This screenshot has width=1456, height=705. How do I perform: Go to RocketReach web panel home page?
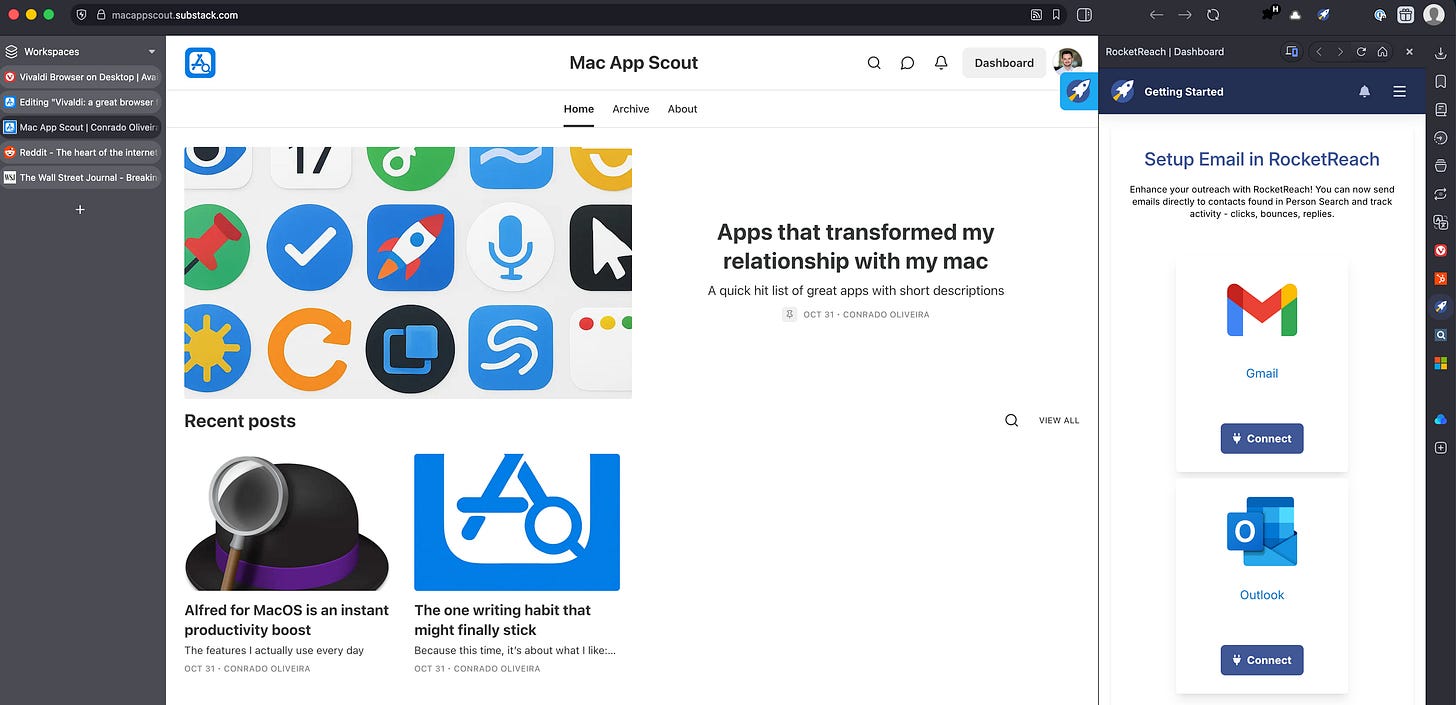click(1382, 51)
